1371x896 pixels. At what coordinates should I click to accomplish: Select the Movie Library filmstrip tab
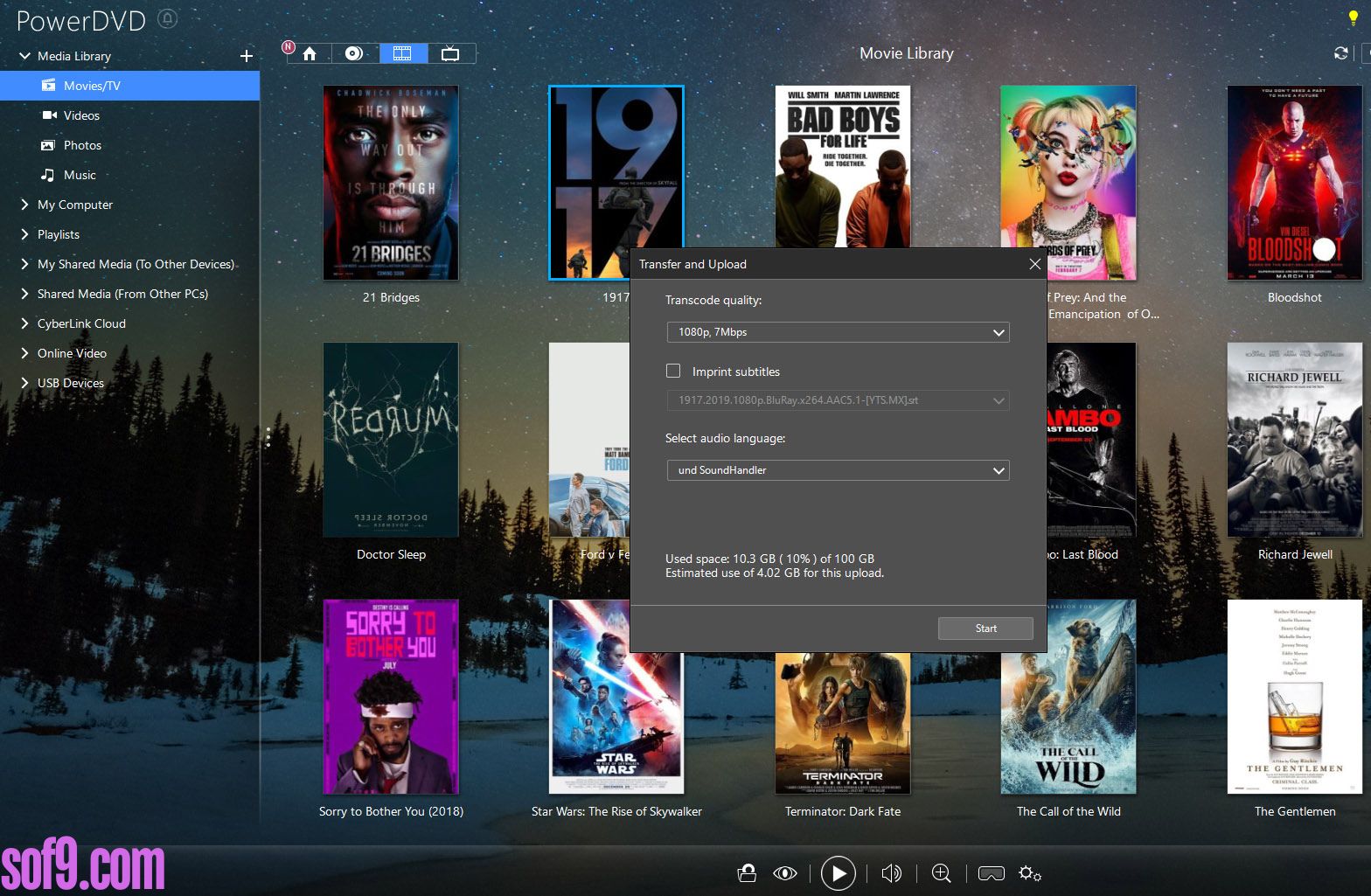[x=402, y=54]
